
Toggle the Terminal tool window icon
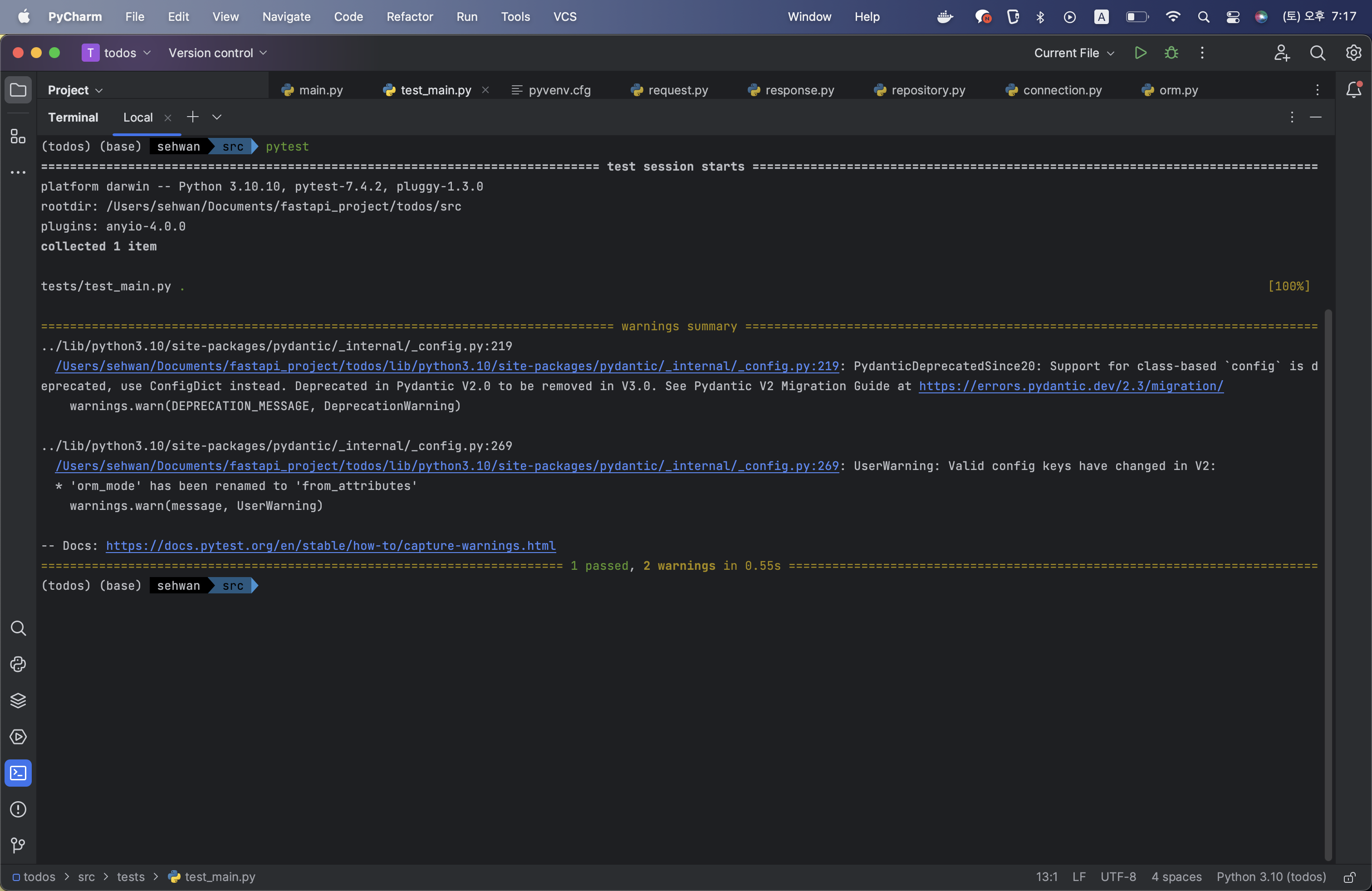18,773
